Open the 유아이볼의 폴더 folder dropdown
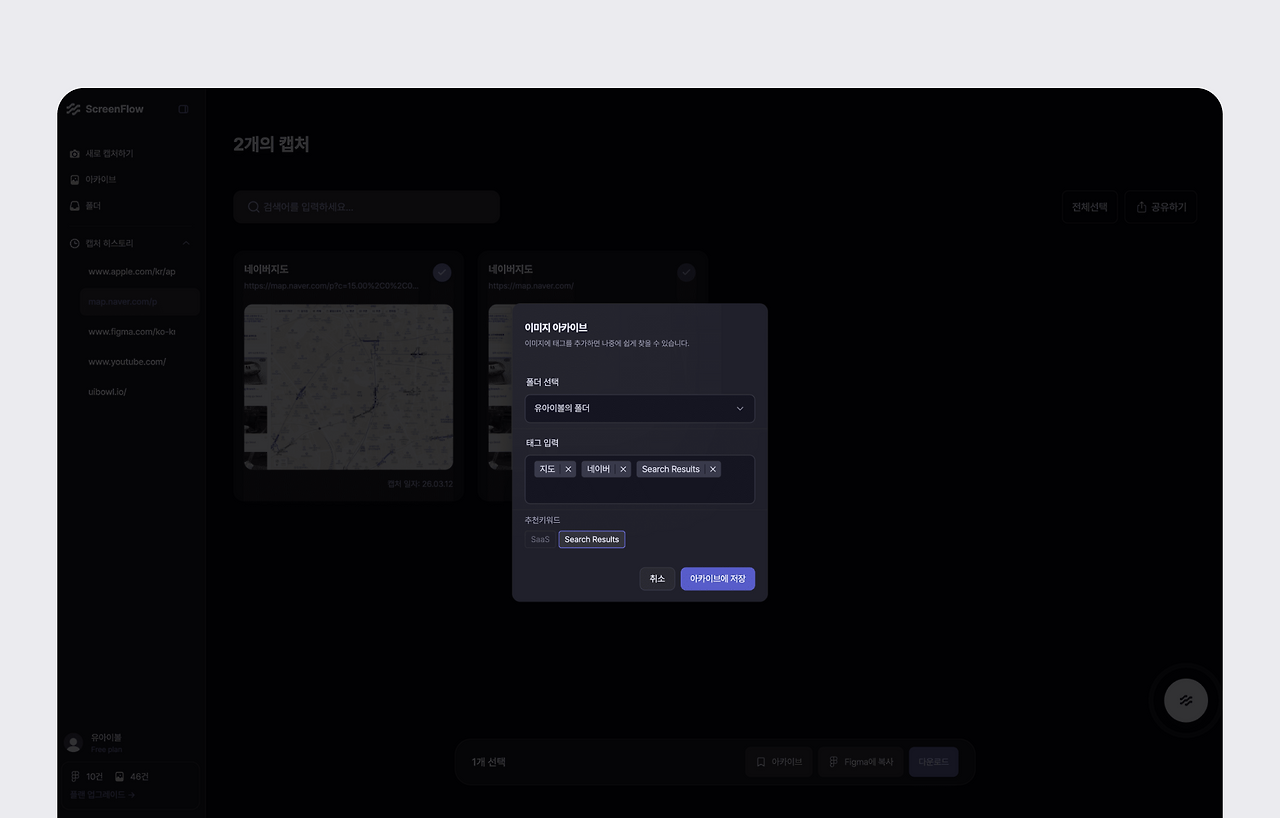Screen dimensions: 1280x818 639,408
